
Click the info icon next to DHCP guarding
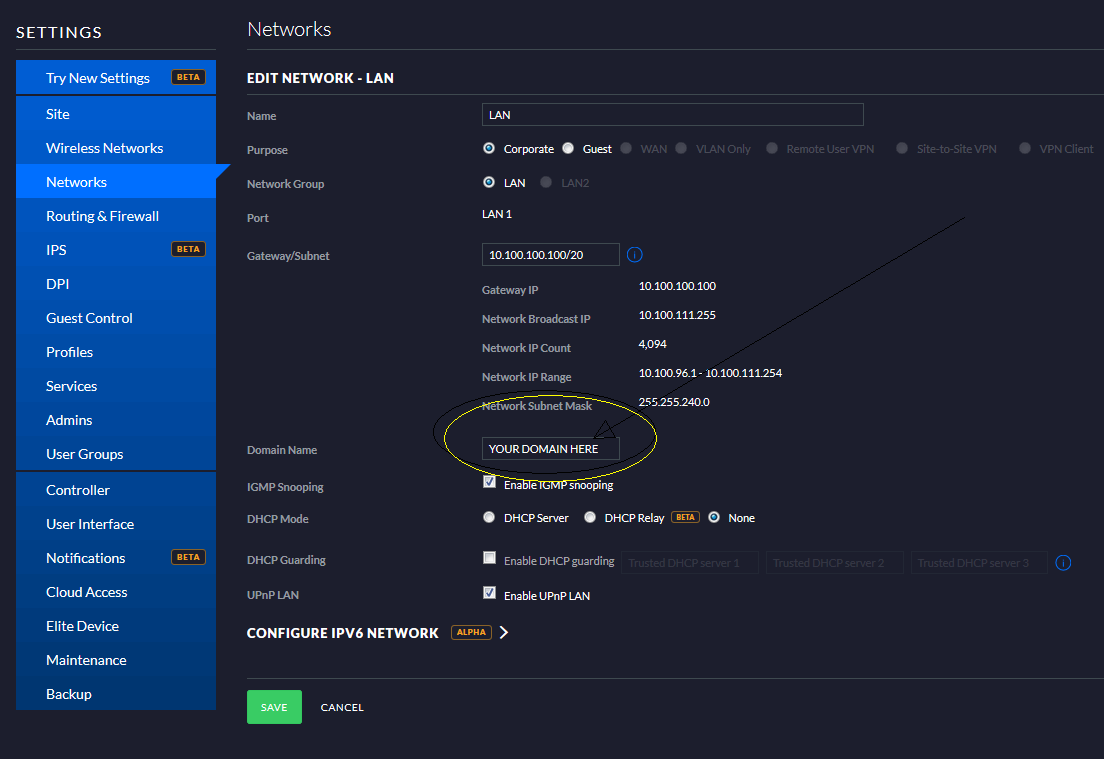coord(1063,563)
